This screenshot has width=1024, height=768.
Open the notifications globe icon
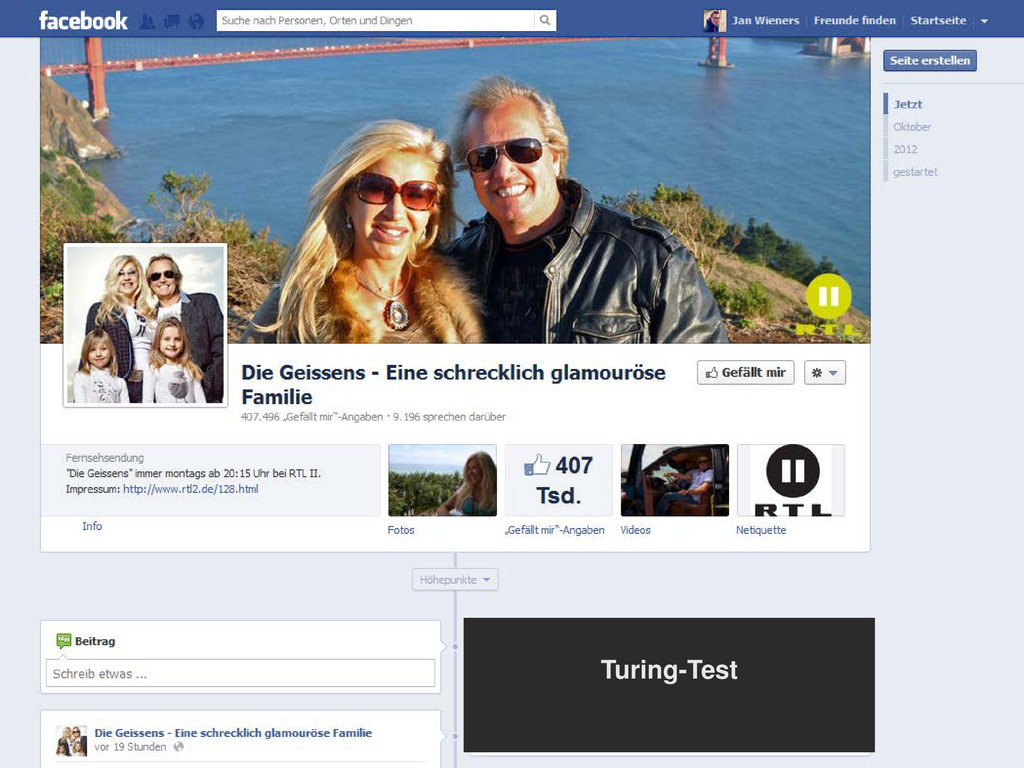(196, 22)
